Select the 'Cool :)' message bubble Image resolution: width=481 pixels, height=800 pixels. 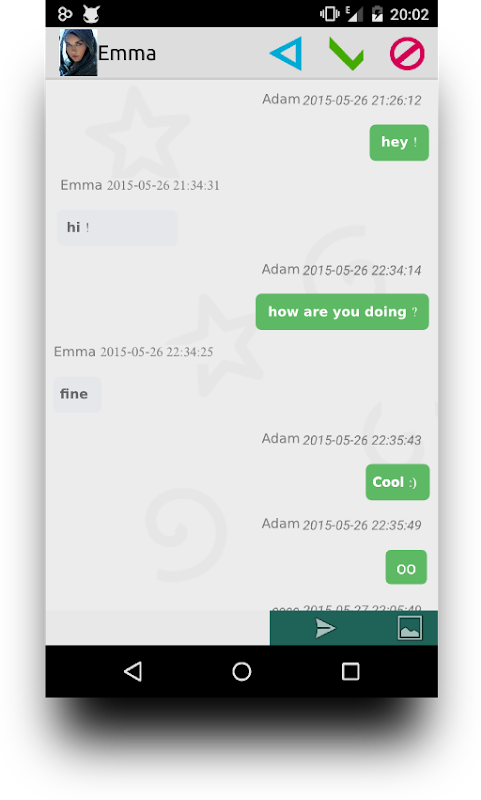pyautogui.click(x=397, y=482)
